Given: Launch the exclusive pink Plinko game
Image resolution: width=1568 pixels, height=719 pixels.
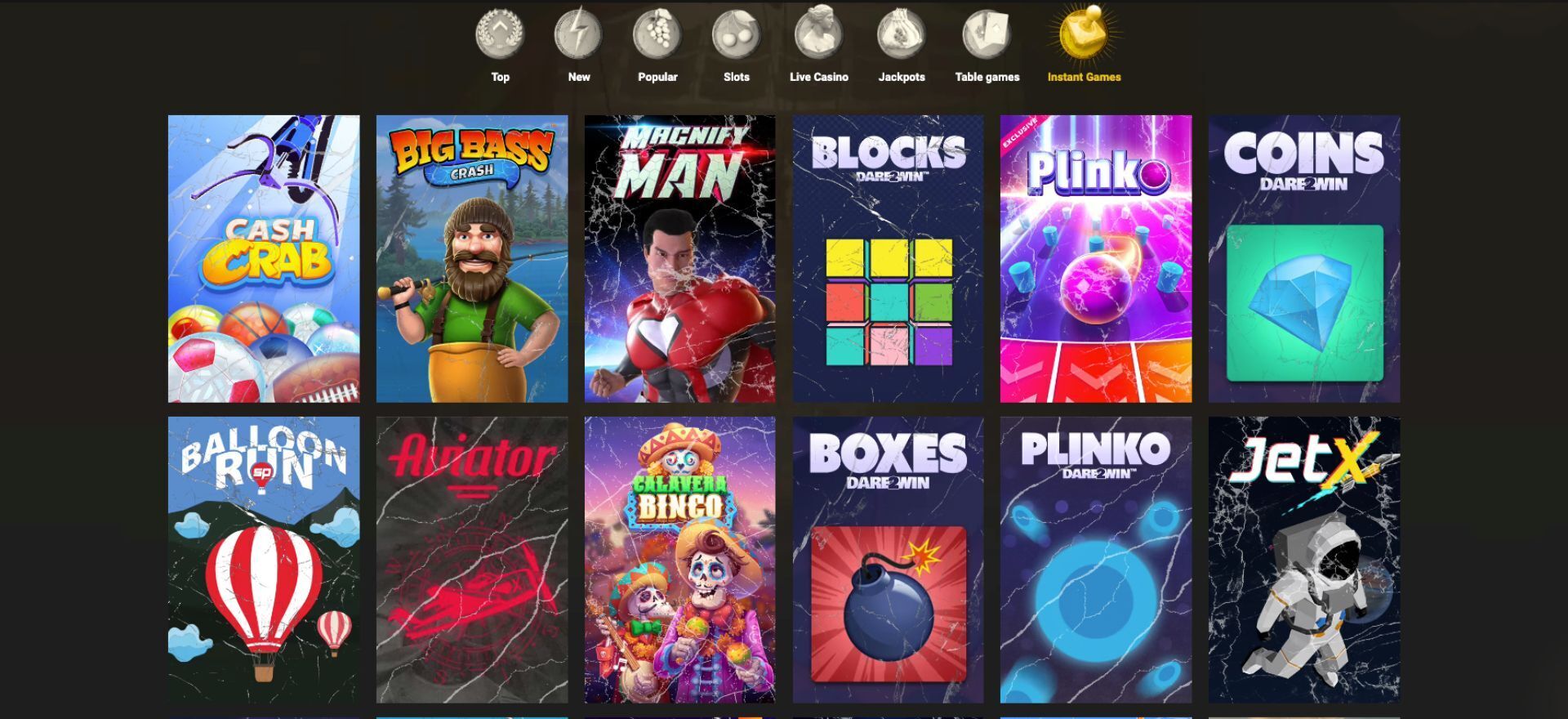Looking at the screenshot, I should [1096, 258].
